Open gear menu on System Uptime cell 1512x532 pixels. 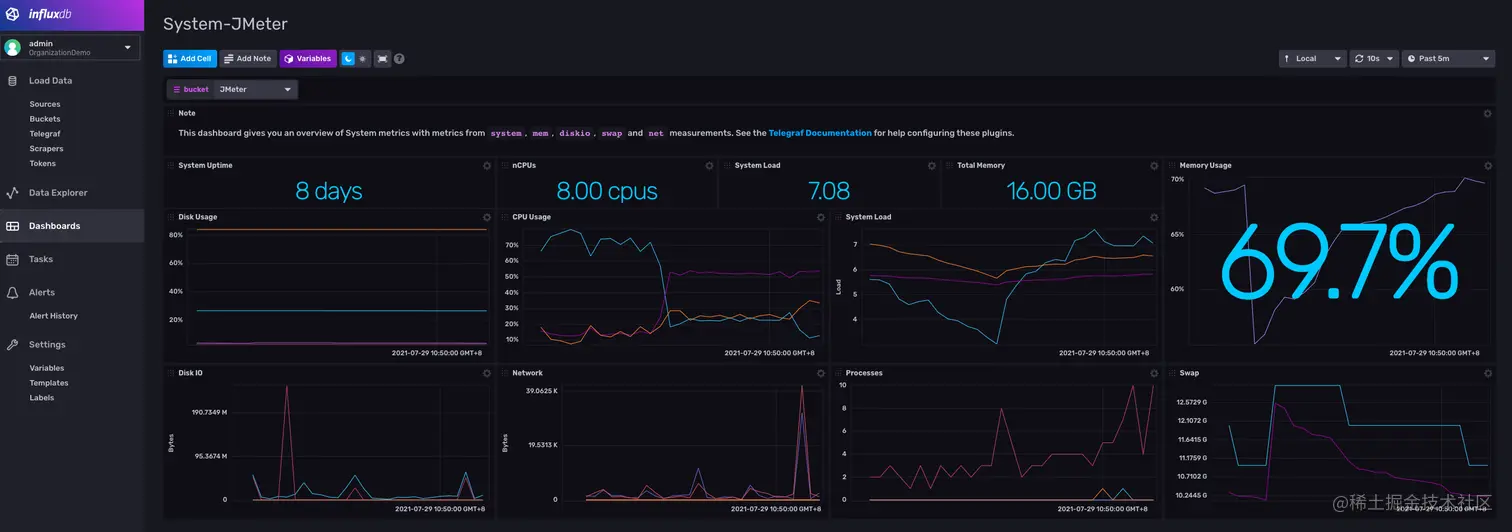point(487,165)
